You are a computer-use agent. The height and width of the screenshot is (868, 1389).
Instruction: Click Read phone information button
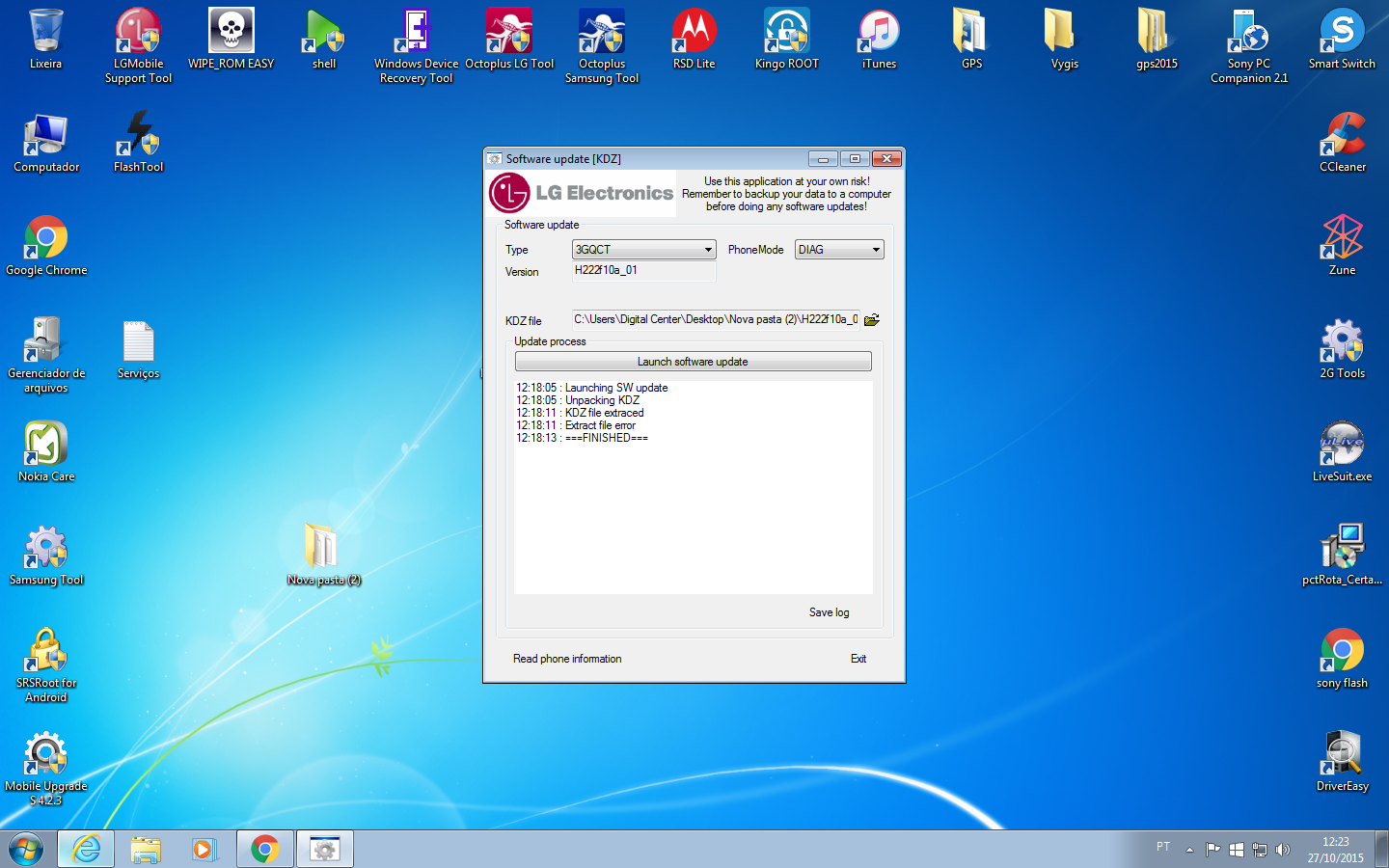pyautogui.click(x=567, y=659)
